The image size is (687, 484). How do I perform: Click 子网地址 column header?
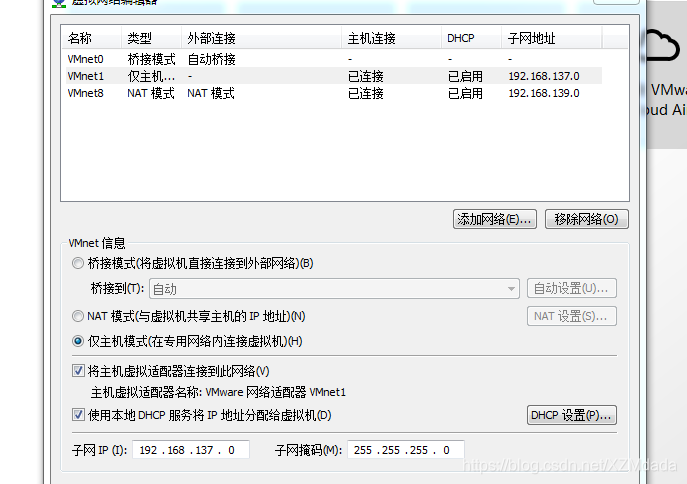coord(551,38)
